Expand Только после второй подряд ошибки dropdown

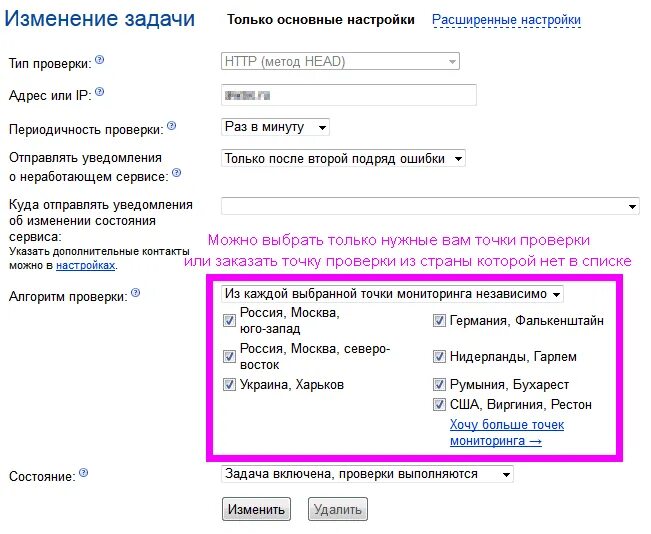(x=343, y=159)
